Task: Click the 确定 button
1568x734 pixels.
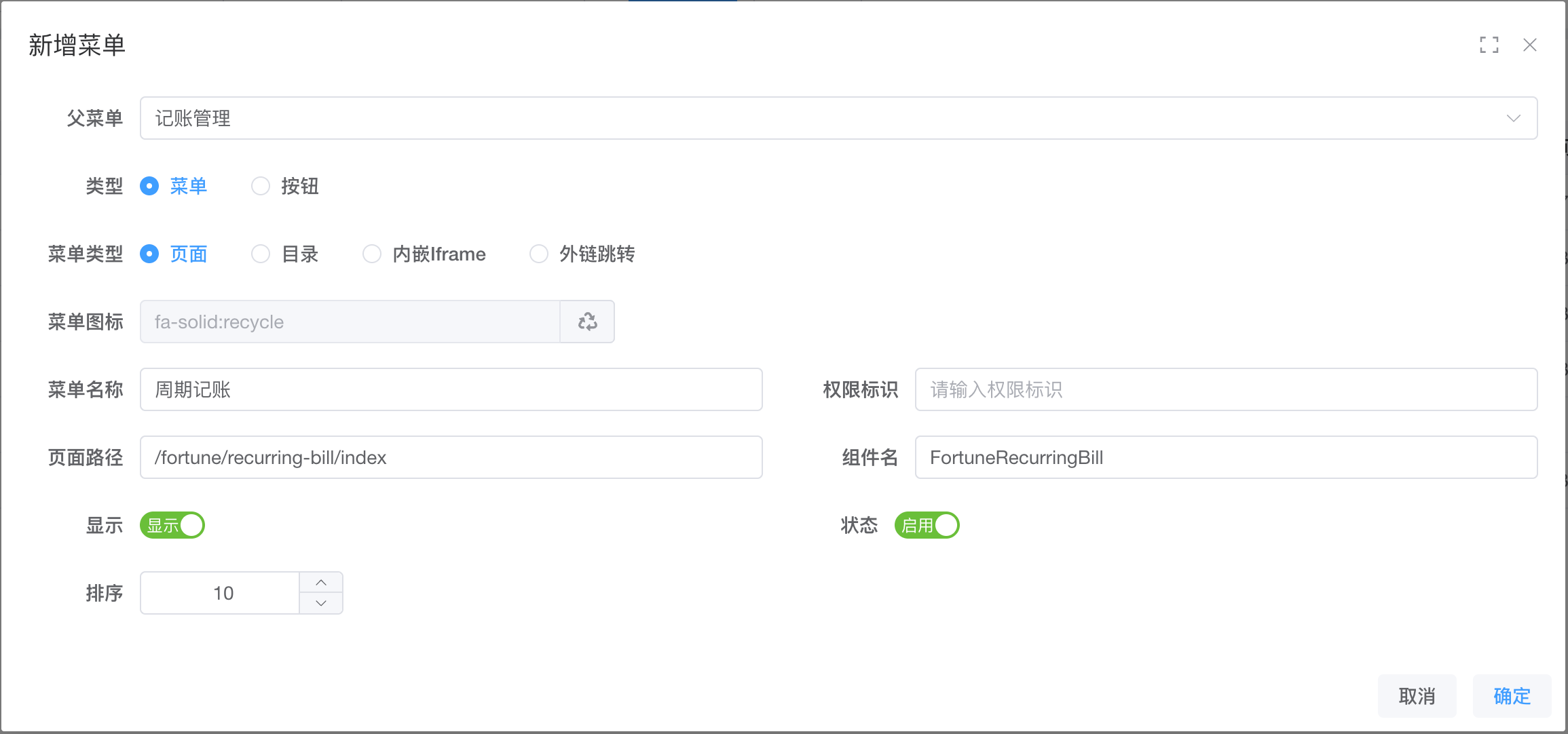Action: click(x=1512, y=696)
